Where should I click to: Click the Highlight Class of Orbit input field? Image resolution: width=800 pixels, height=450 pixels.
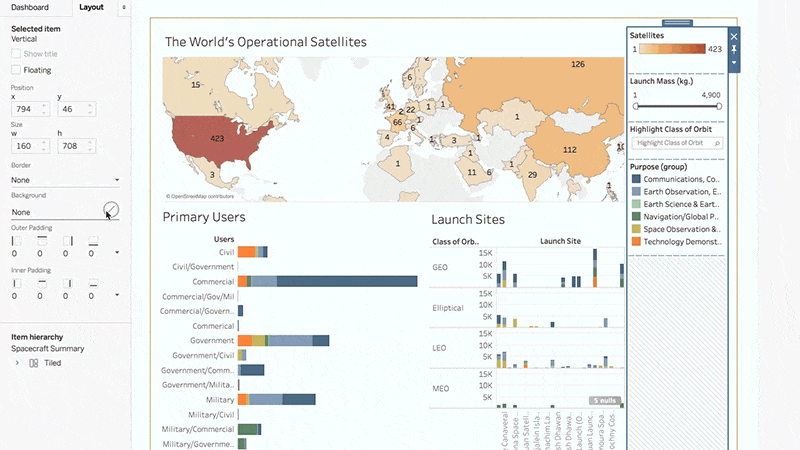coord(672,144)
